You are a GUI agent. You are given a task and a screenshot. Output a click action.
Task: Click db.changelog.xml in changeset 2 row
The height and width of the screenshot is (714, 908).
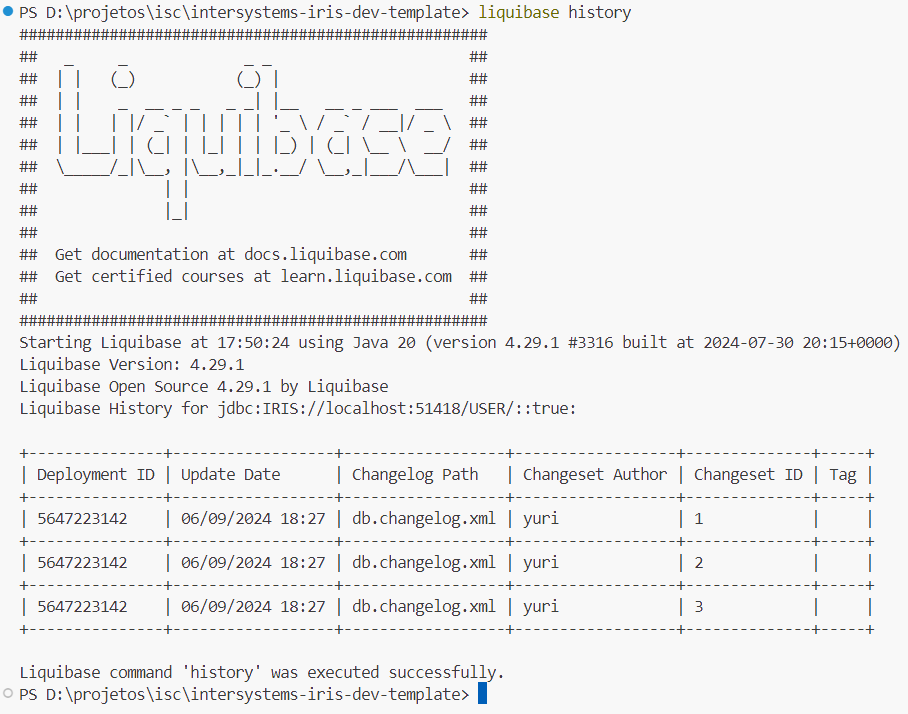pyautogui.click(x=424, y=562)
